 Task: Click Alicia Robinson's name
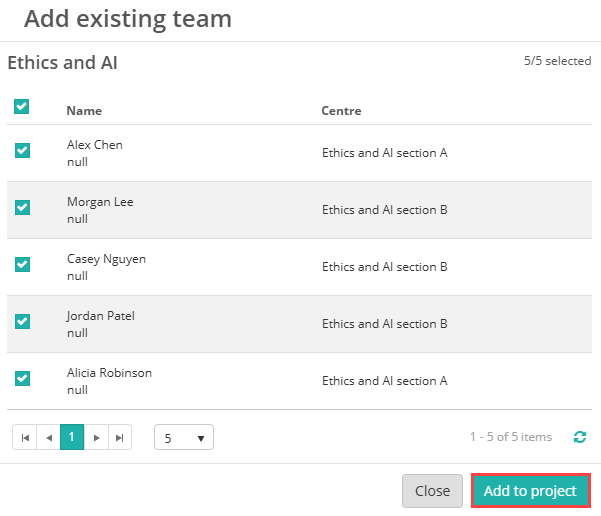pyautogui.click(x=109, y=373)
